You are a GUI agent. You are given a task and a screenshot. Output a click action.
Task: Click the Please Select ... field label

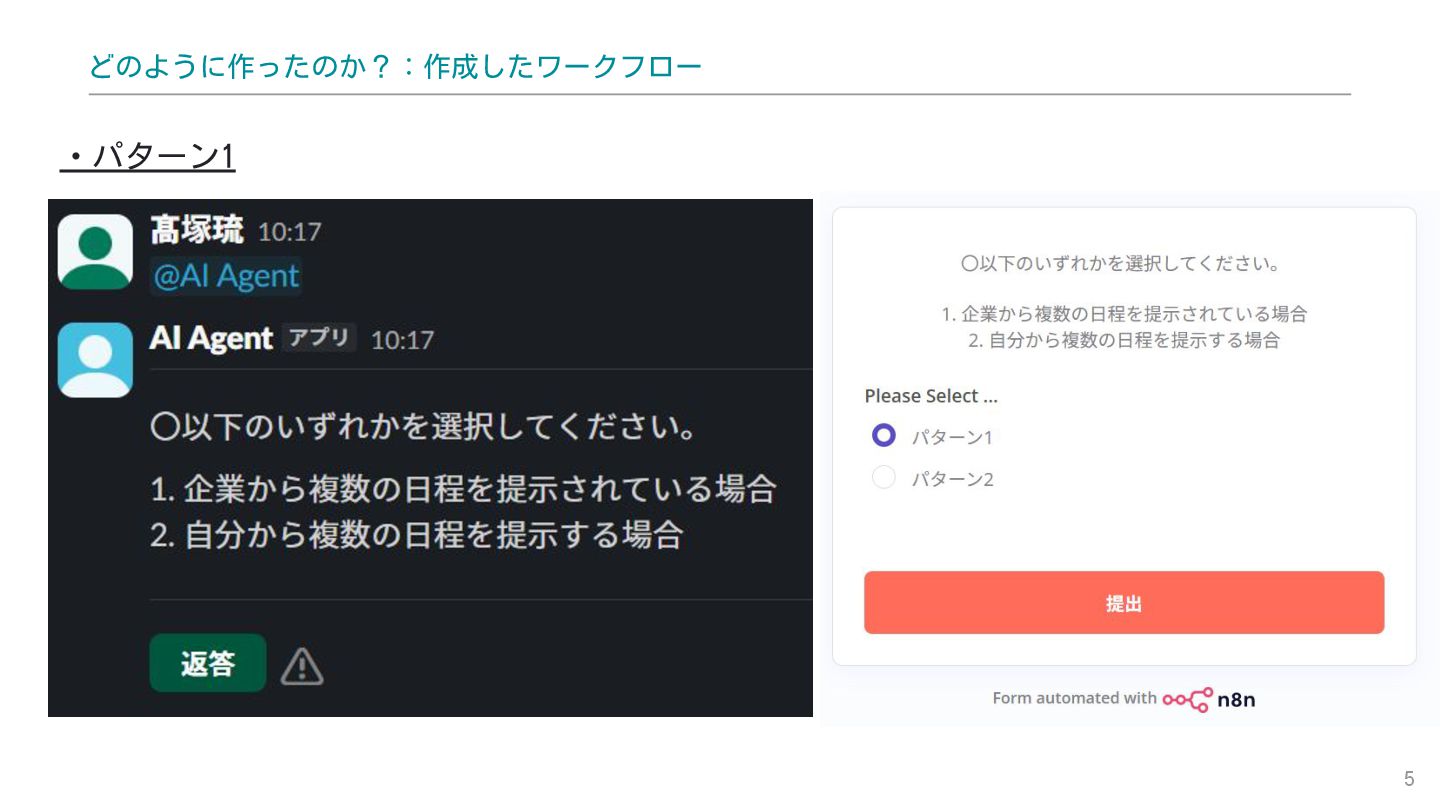pos(931,396)
